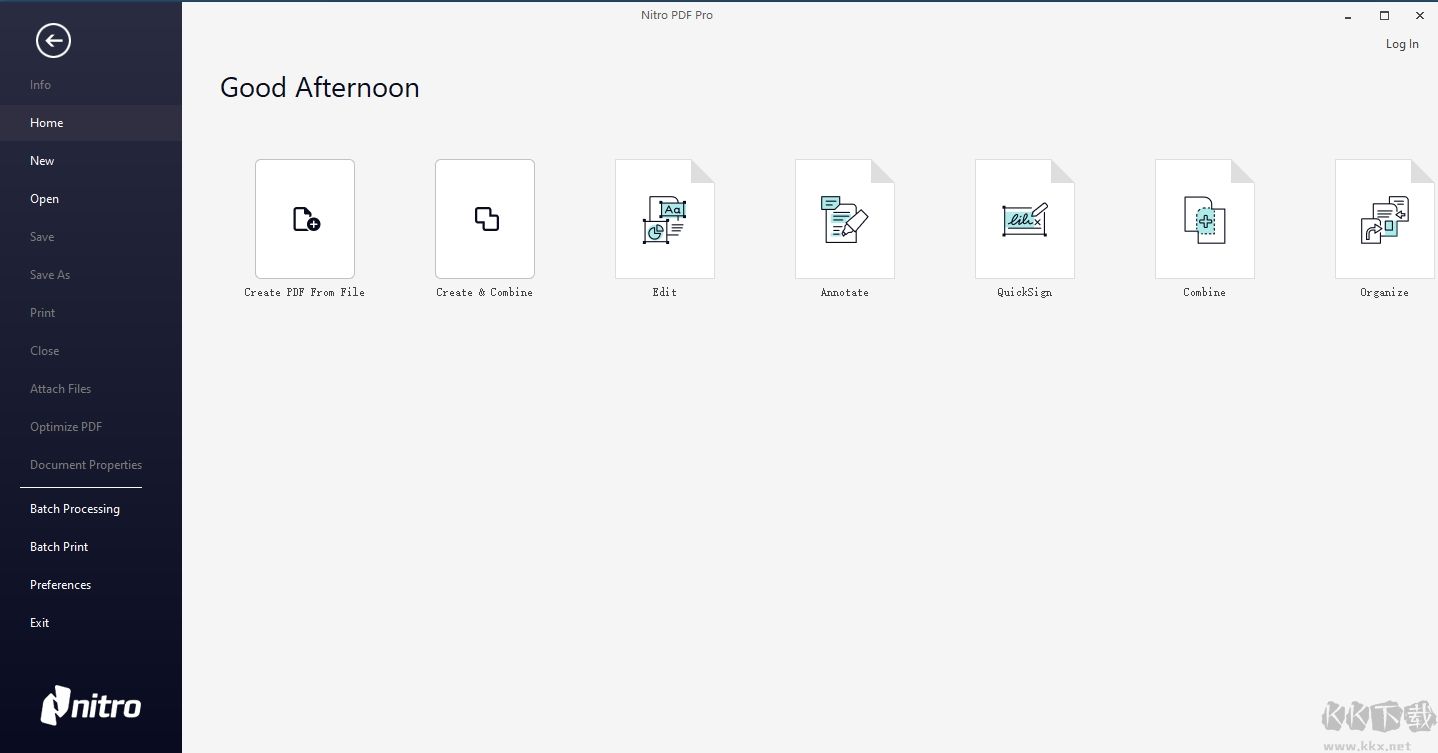The height and width of the screenshot is (753, 1438).
Task: Launch the Edit tool tile
Action: (665, 219)
